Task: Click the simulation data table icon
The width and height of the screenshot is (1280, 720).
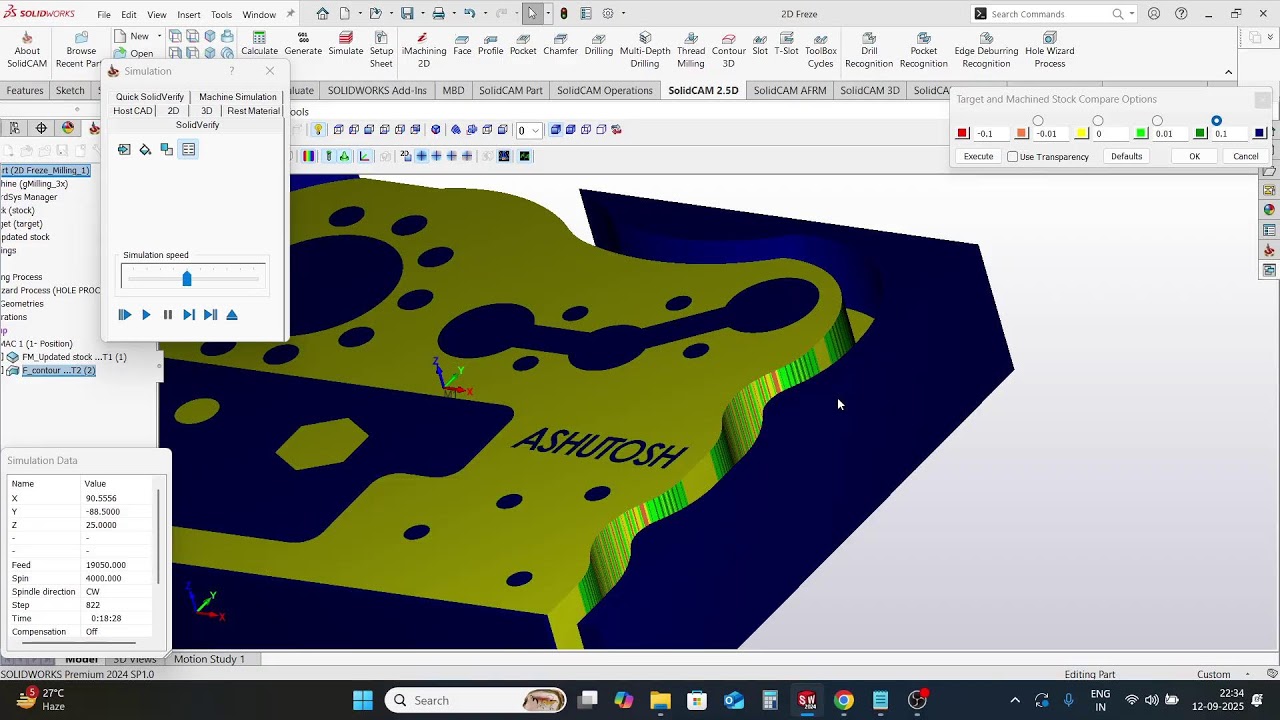Action: pos(188,149)
